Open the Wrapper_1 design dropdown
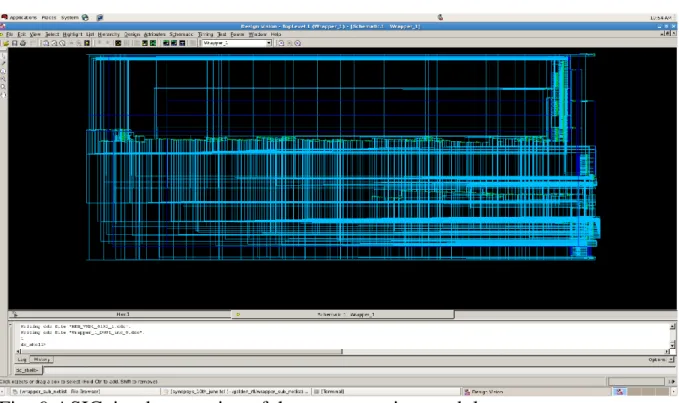The image size is (679, 403). click(236, 43)
